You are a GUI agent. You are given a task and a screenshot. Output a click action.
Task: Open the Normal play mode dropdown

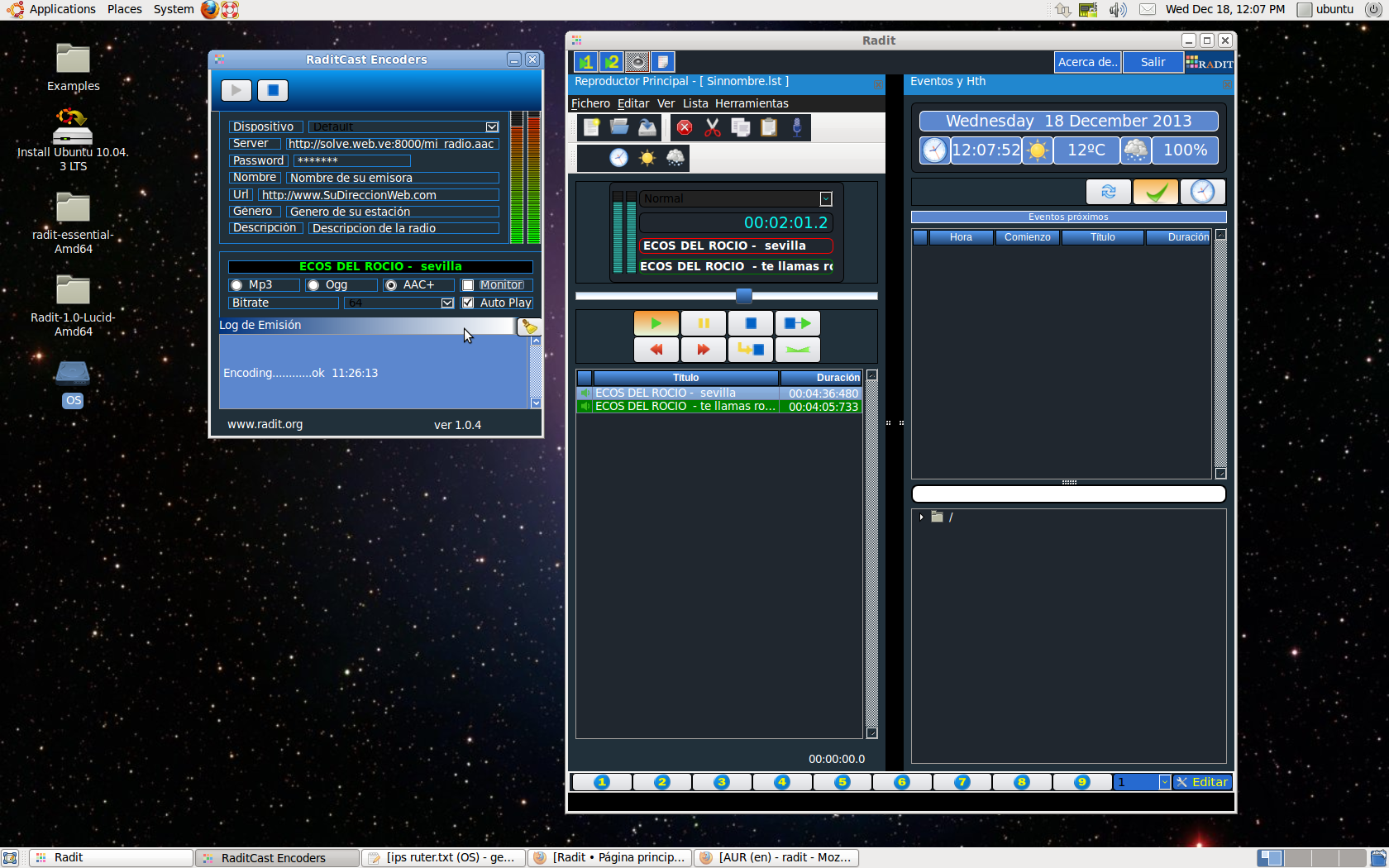[826, 198]
